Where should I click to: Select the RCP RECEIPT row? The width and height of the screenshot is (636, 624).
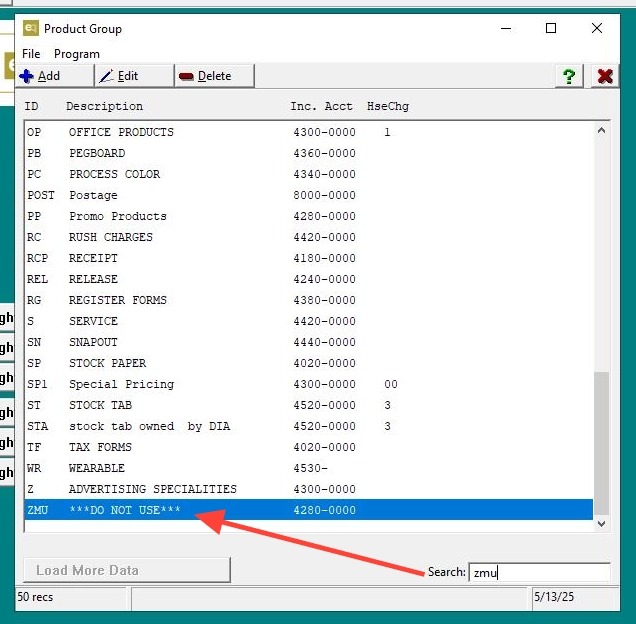point(308,258)
